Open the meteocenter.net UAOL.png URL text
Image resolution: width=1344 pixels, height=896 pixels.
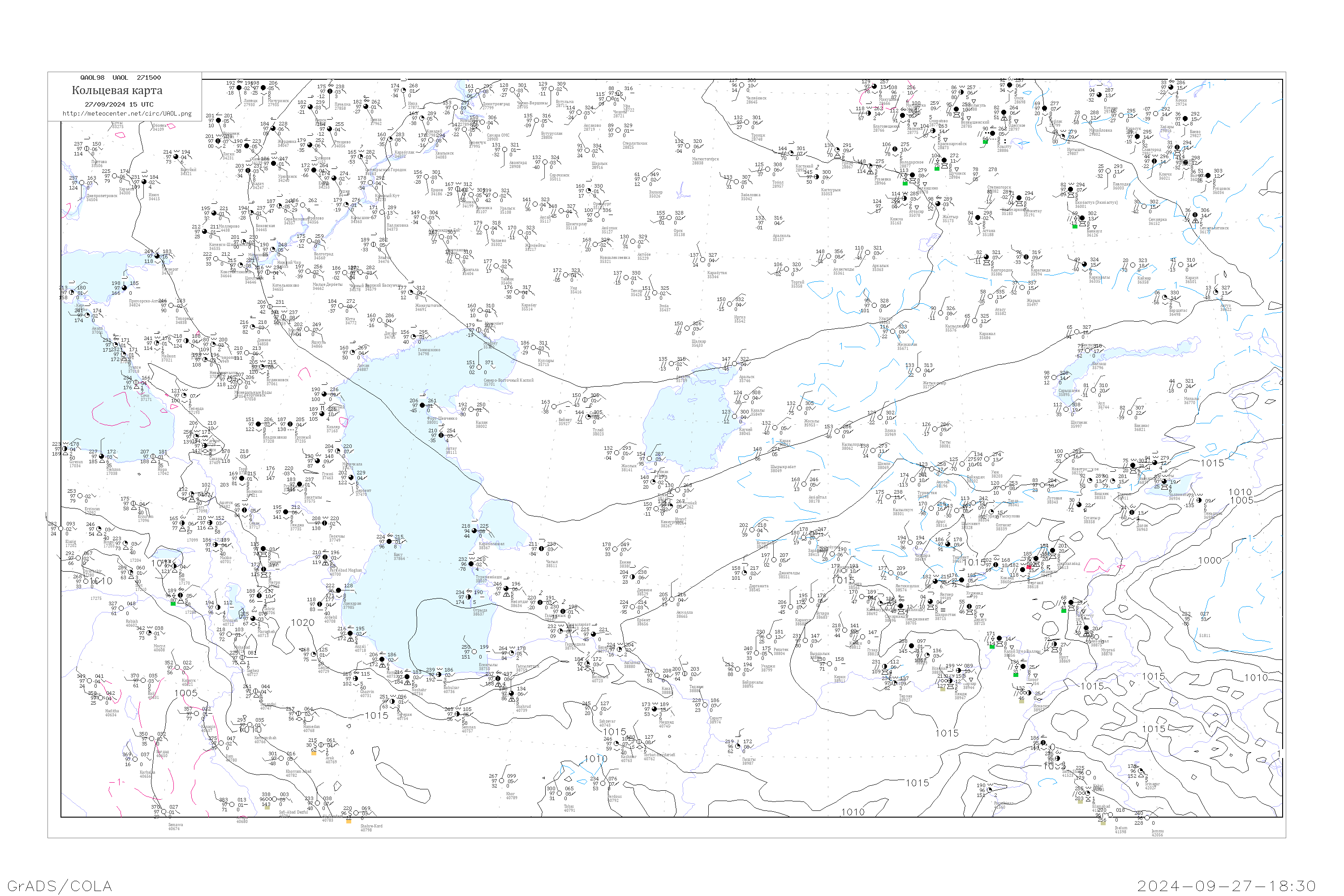coord(127,114)
